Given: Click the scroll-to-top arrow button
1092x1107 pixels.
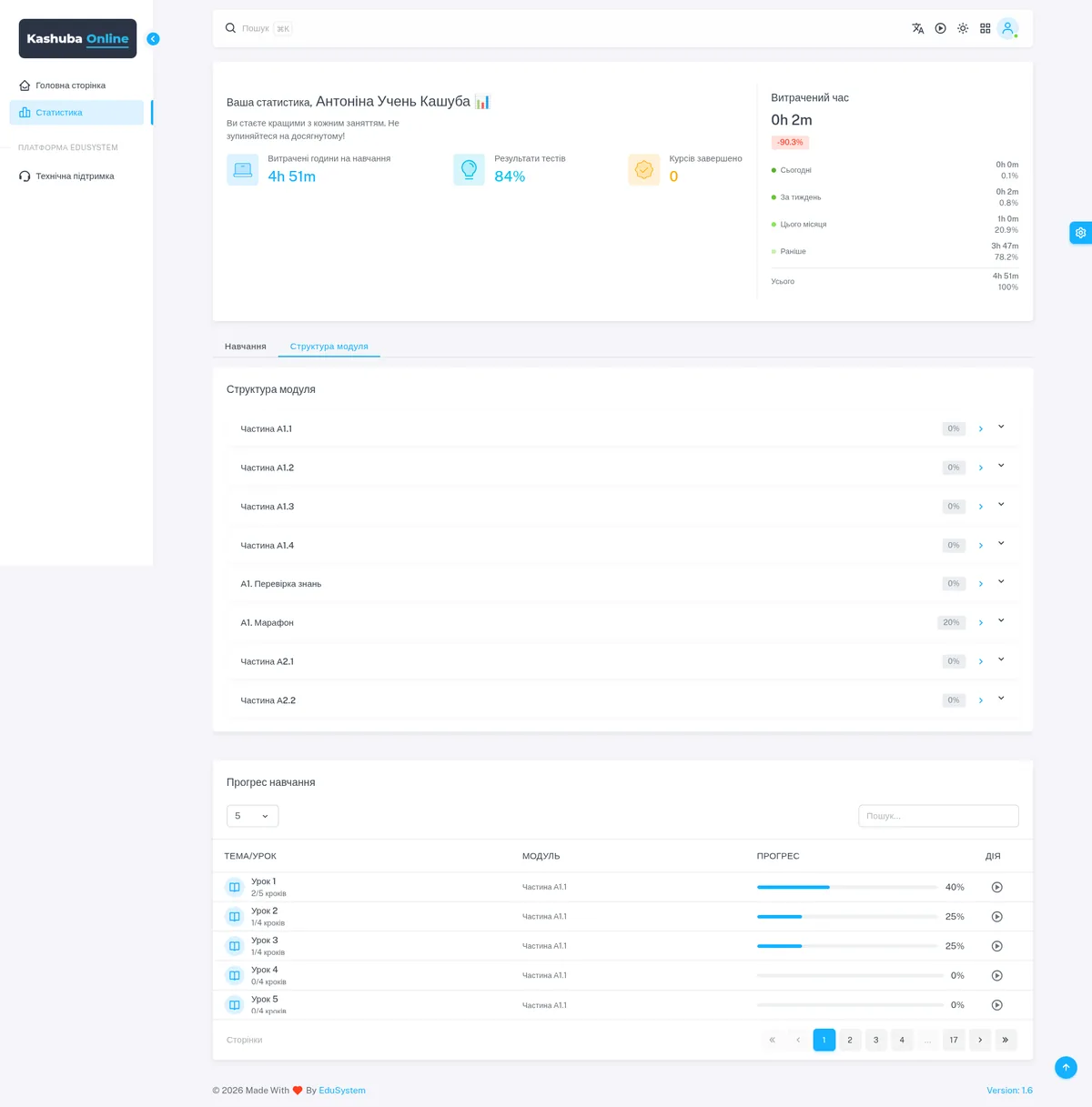Looking at the screenshot, I should pyautogui.click(x=1066, y=1067).
